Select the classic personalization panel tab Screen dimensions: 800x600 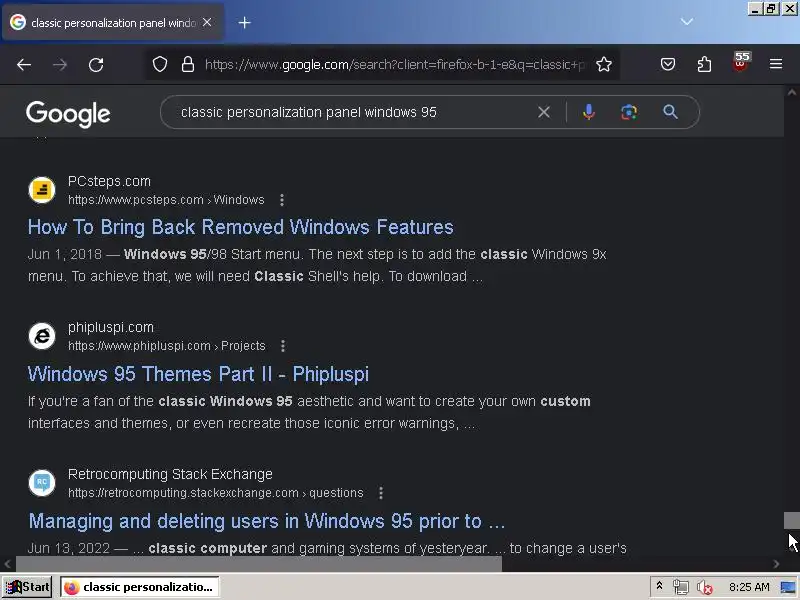[x=113, y=22]
